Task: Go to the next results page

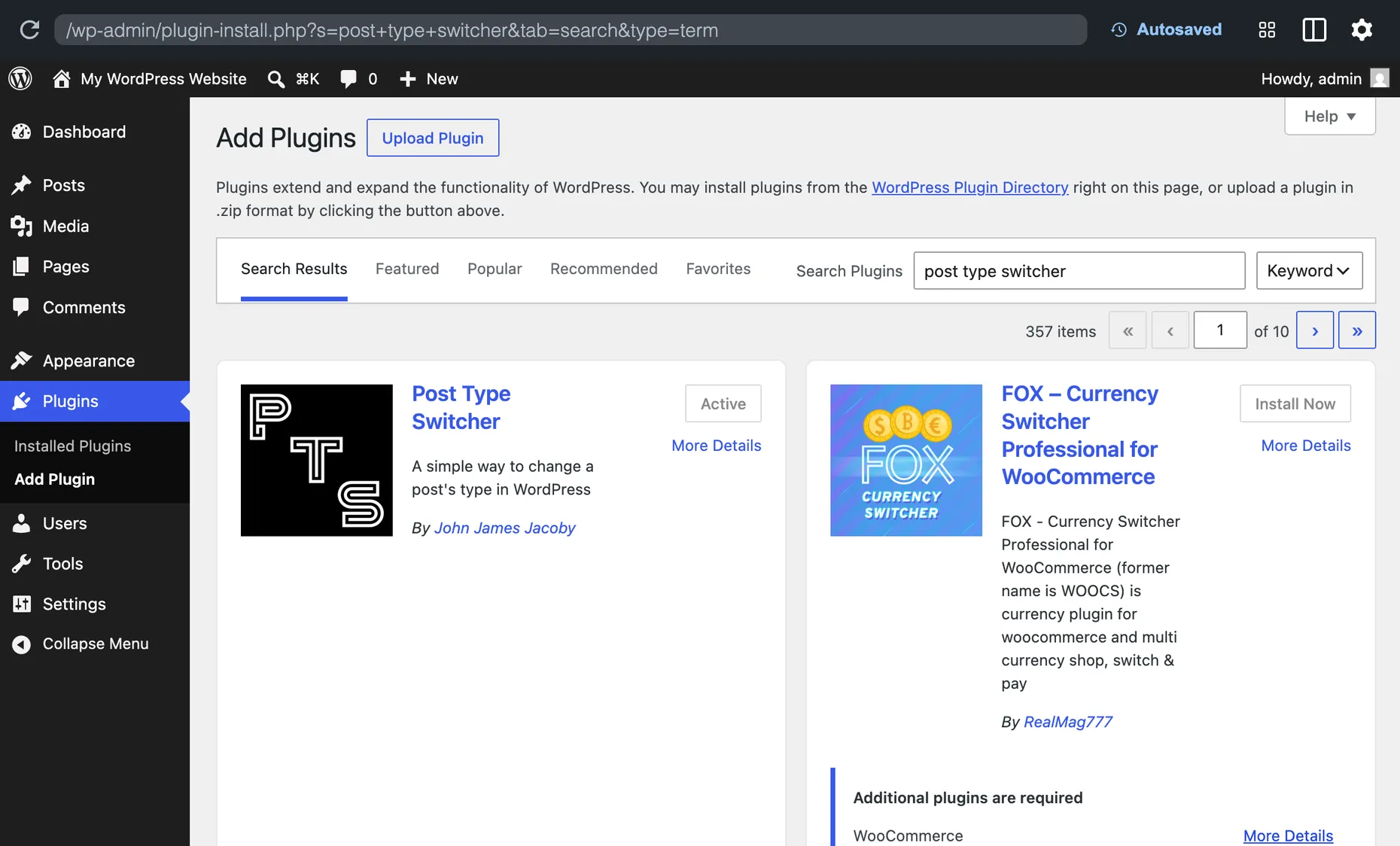Action: (1314, 330)
